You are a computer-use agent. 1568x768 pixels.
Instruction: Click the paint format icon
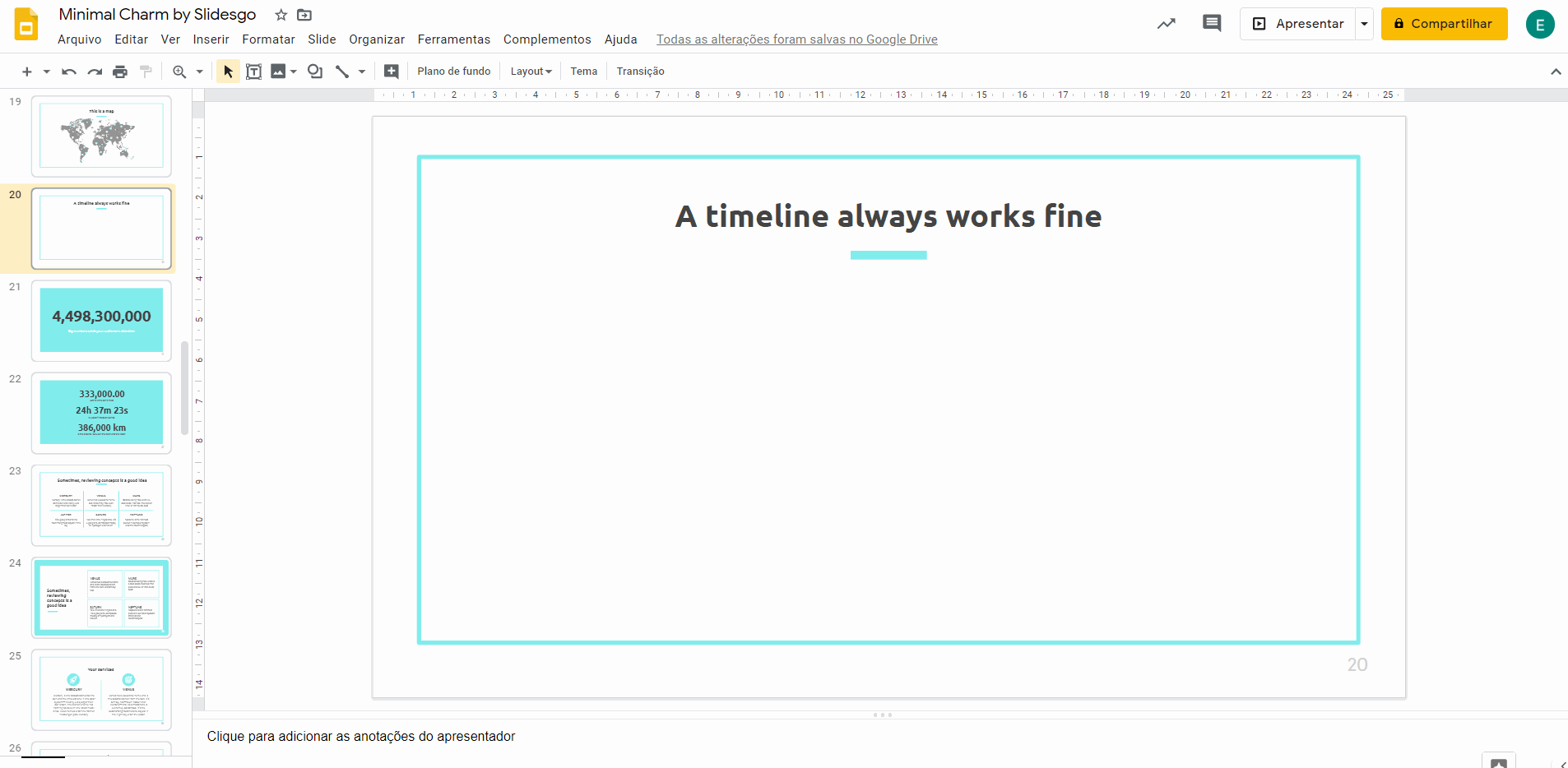(x=146, y=72)
